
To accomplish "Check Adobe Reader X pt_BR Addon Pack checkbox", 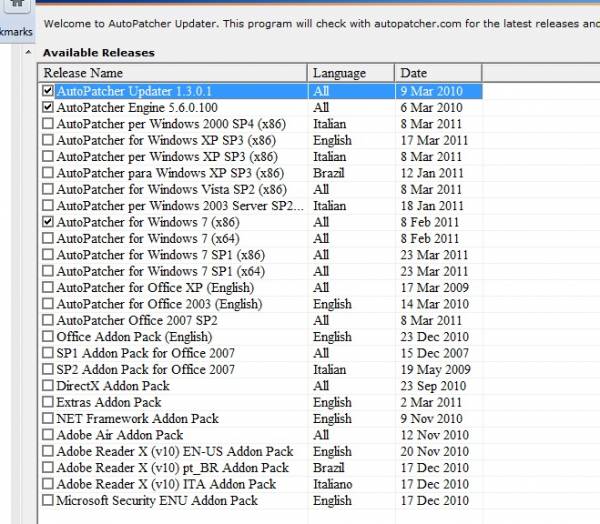I will 47,467.
